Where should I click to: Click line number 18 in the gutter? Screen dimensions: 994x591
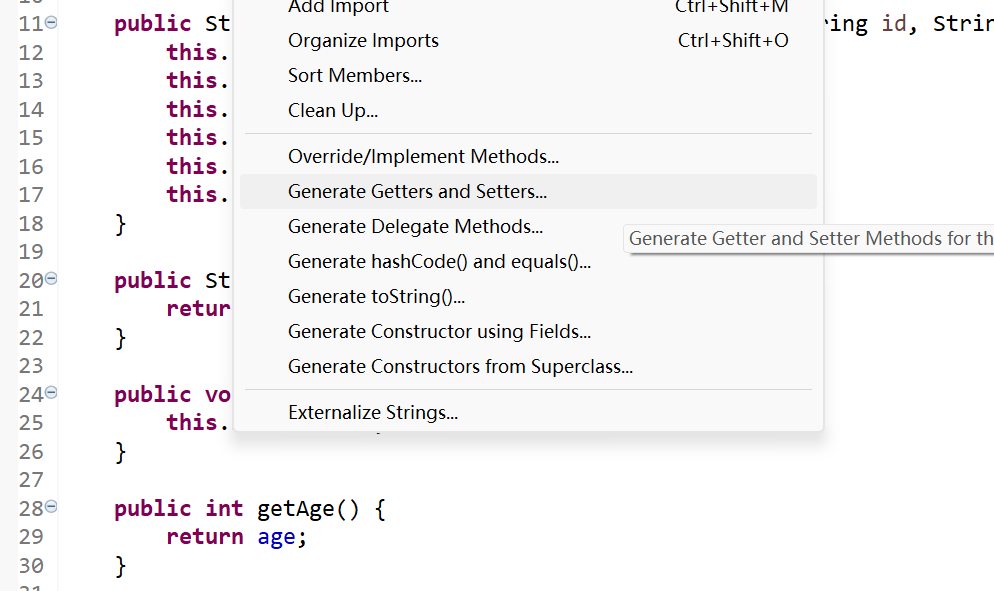click(31, 223)
